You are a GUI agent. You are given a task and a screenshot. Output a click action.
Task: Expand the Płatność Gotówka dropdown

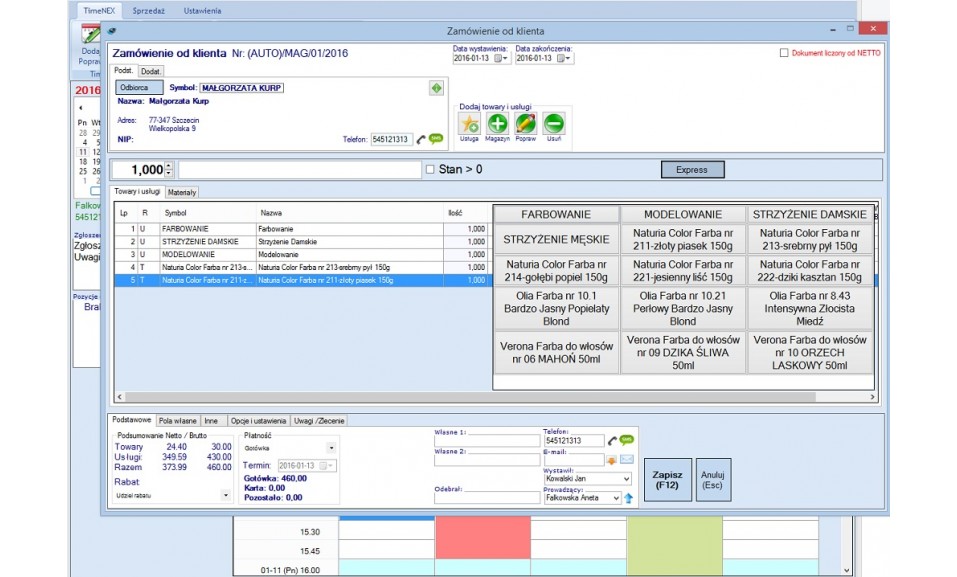pyautogui.click(x=331, y=449)
